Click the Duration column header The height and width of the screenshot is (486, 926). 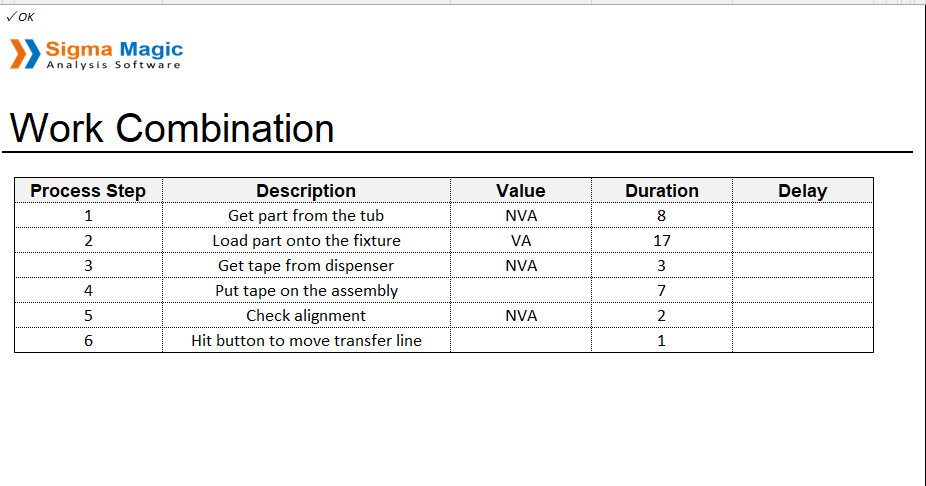662,191
